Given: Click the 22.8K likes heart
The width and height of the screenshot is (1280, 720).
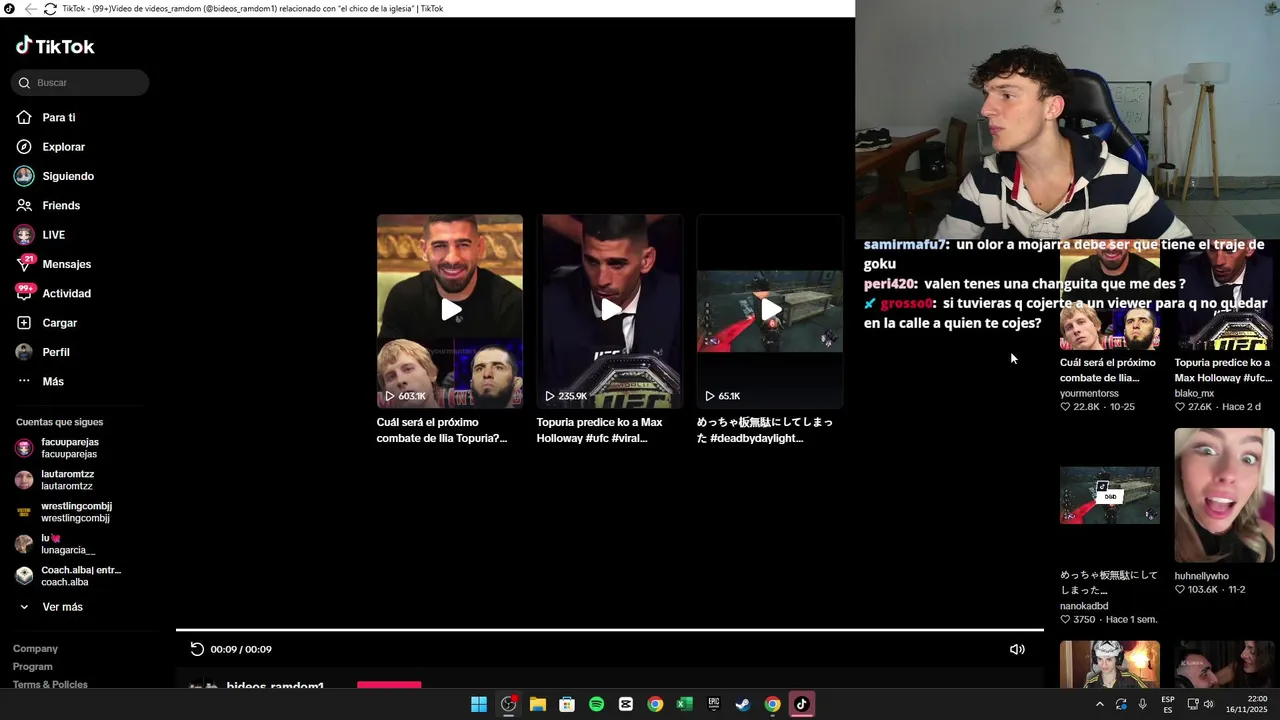Looking at the screenshot, I should [1065, 407].
